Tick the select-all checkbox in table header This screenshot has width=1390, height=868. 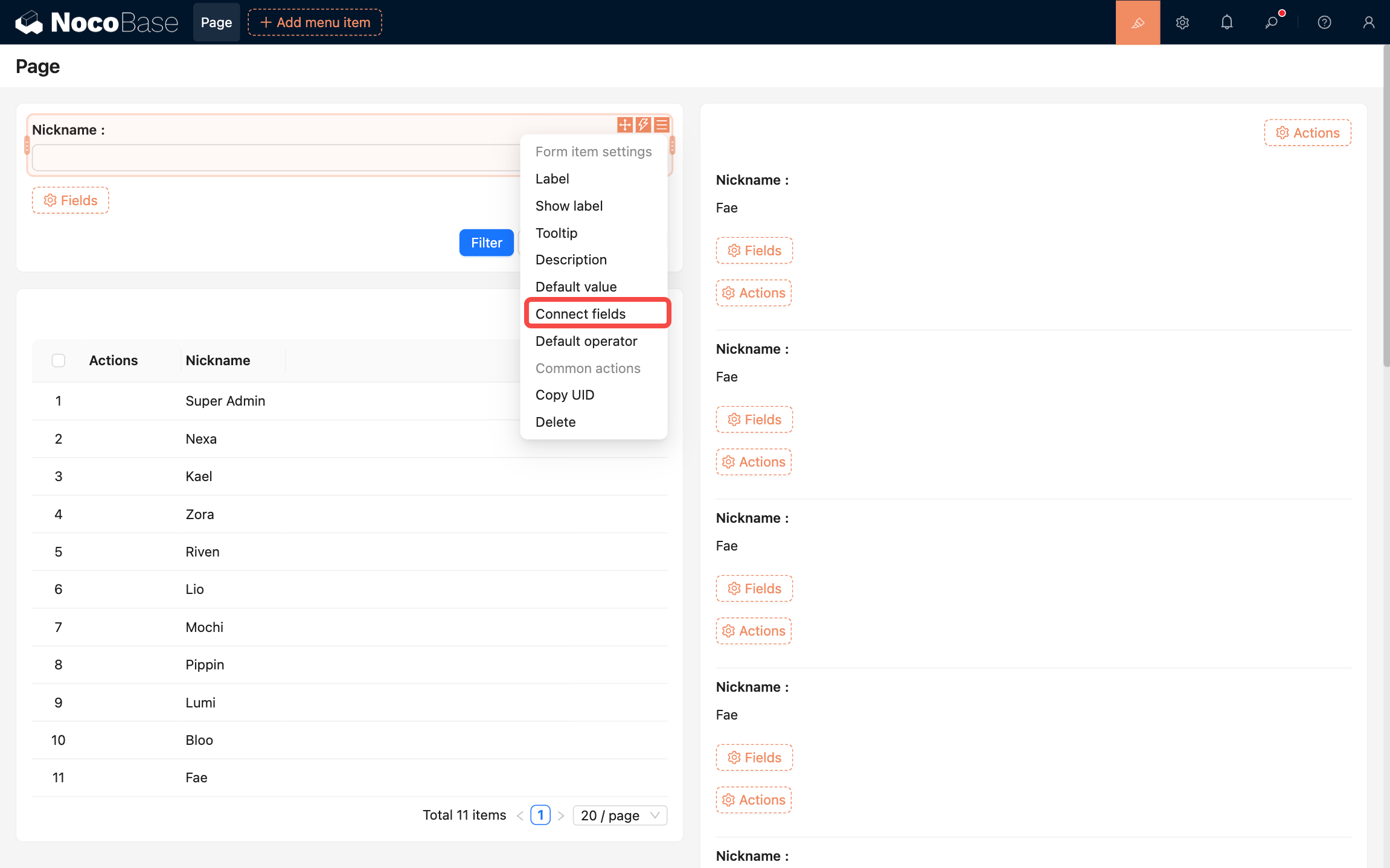pyautogui.click(x=59, y=360)
